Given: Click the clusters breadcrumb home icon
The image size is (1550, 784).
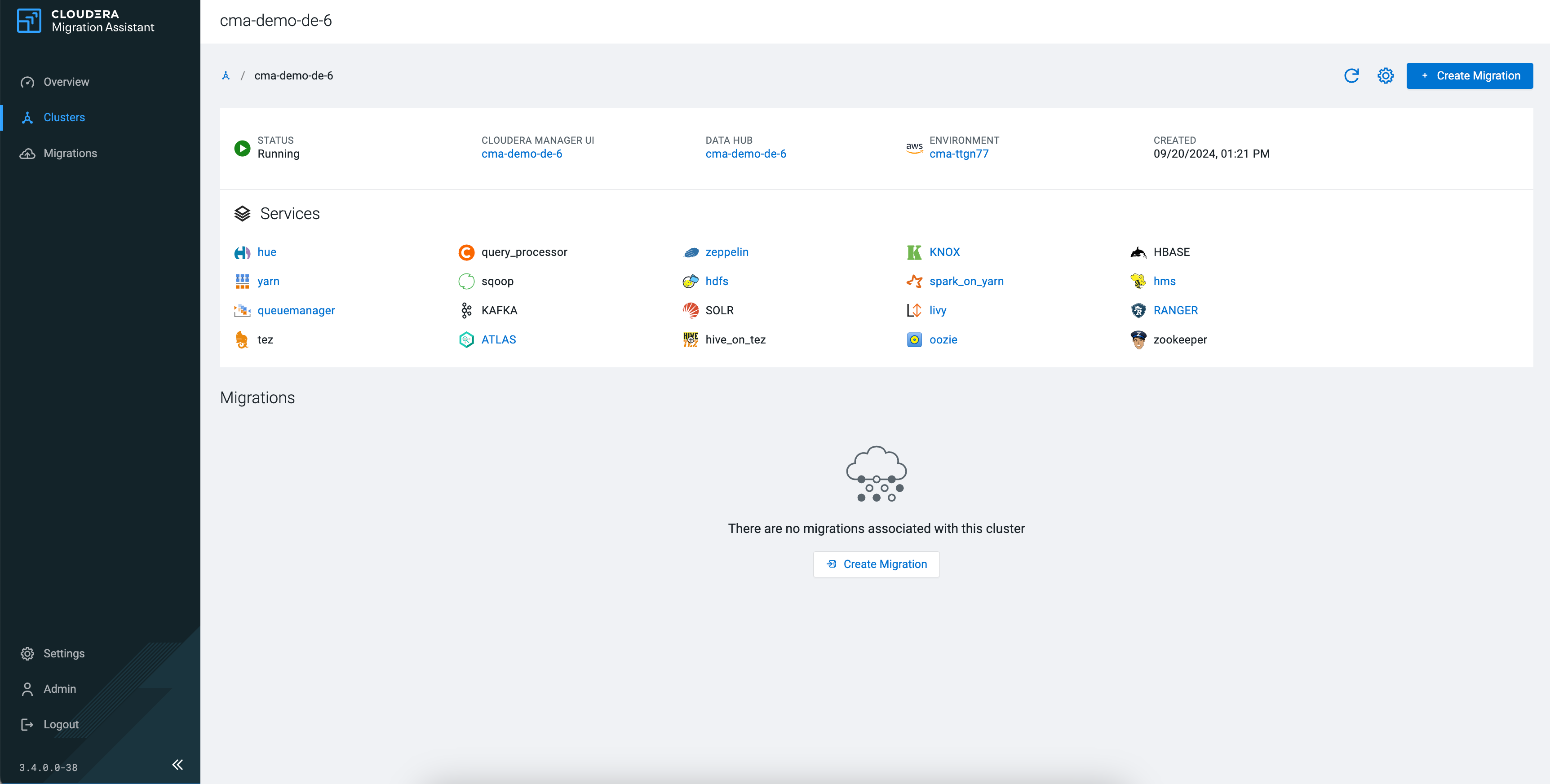Looking at the screenshot, I should (x=226, y=76).
